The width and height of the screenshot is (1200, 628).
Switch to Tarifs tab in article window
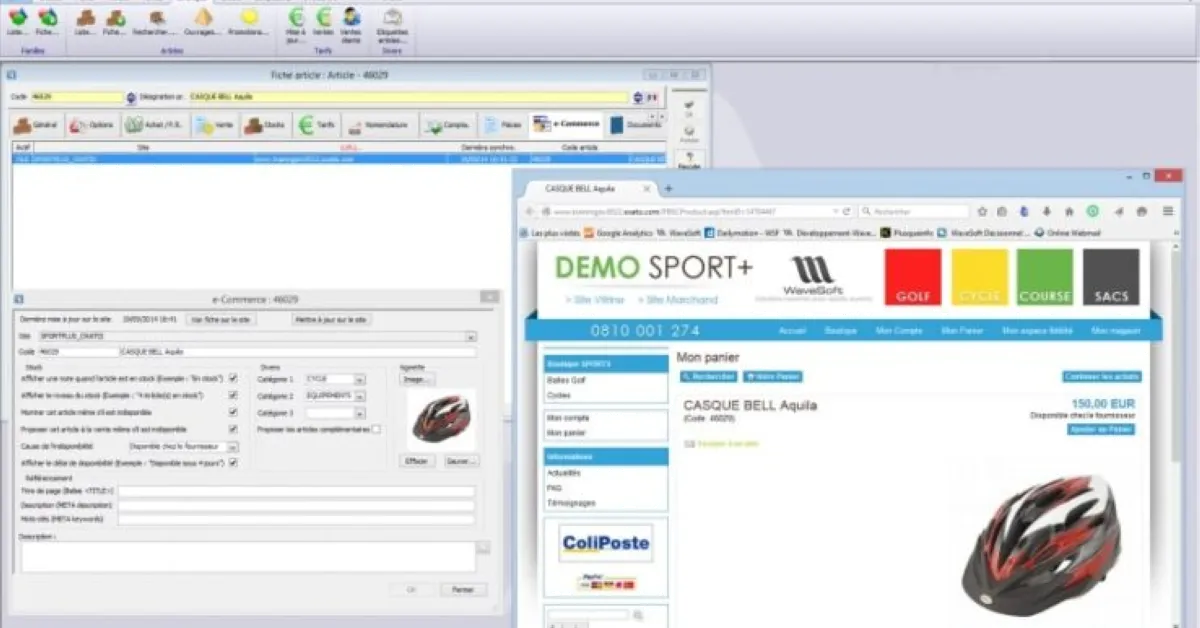coord(317,125)
